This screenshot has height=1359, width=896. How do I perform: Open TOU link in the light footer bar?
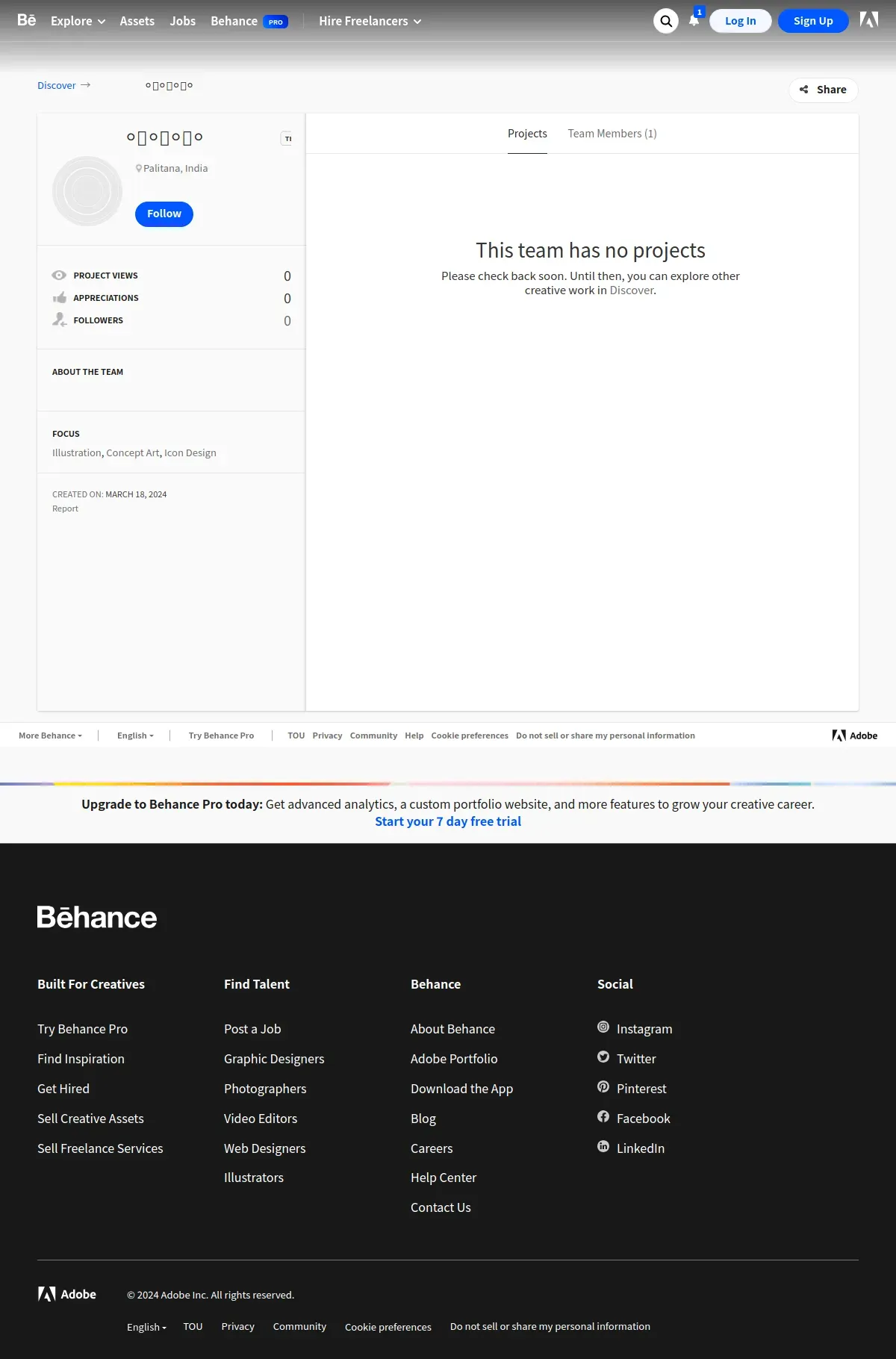(x=296, y=736)
